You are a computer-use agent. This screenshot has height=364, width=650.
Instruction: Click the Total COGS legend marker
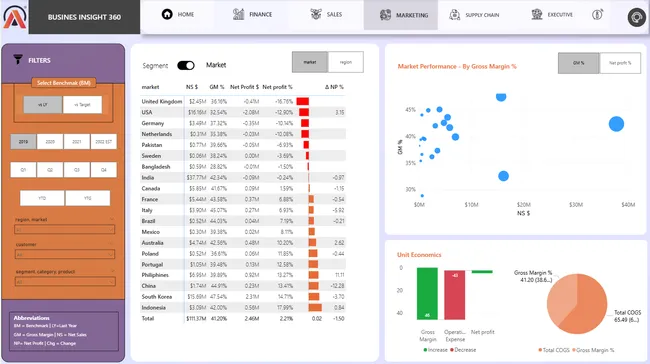[540, 350]
